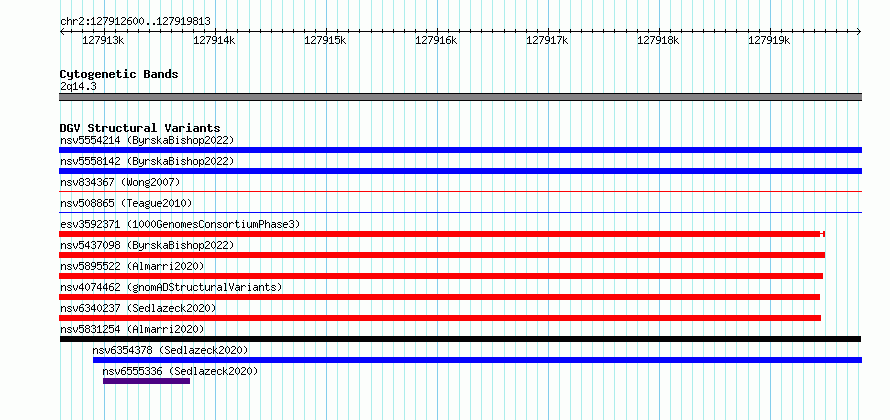The width and height of the screenshot is (890, 420).
Task: Click the 127919k ruler tick label
Action: click(x=769, y=40)
